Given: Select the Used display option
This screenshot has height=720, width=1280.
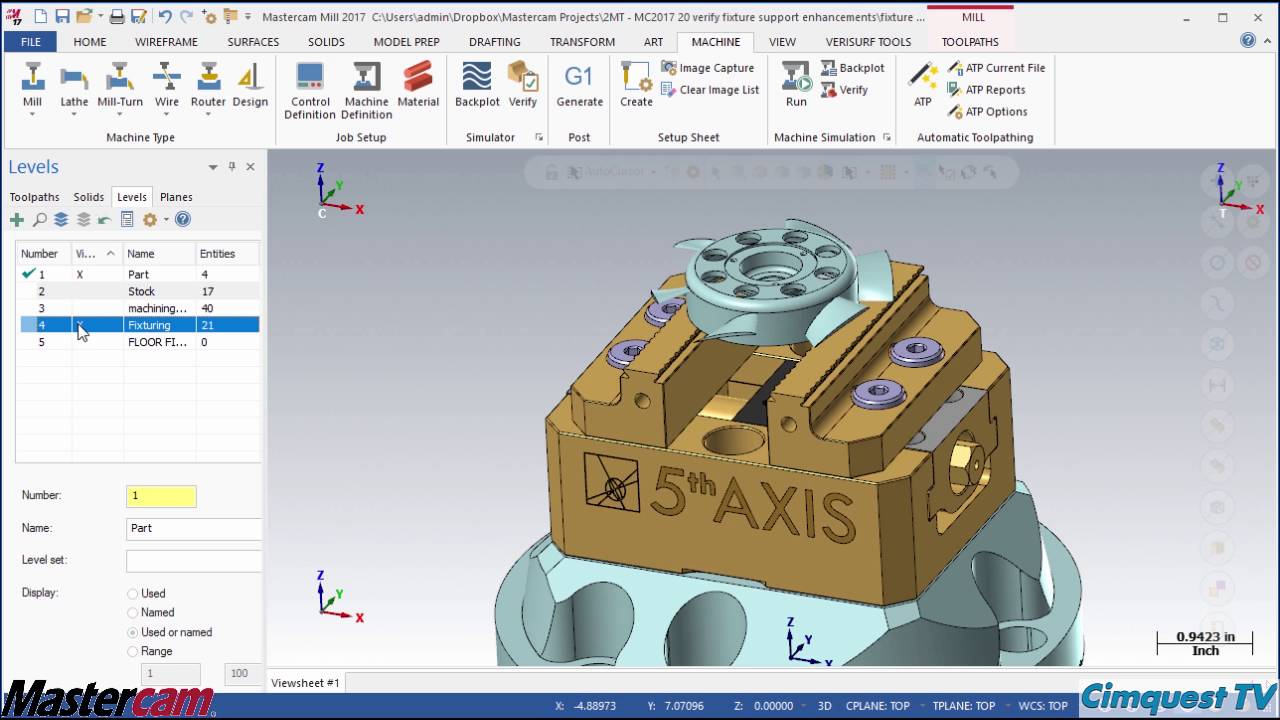Looking at the screenshot, I should point(132,594).
